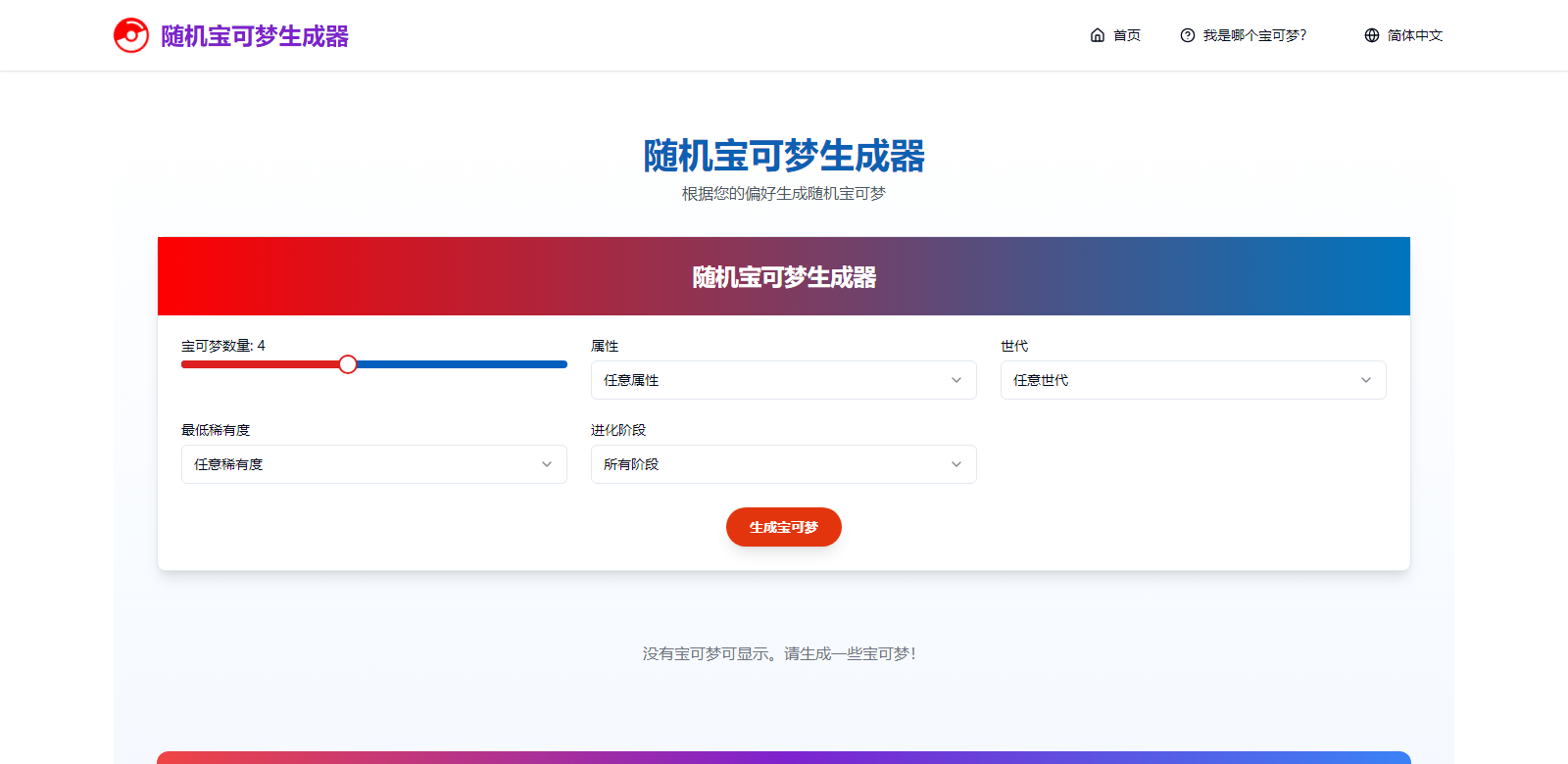Image resolution: width=1568 pixels, height=764 pixels.
Task: Click the home icon beside 首页
Action: point(1098,35)
